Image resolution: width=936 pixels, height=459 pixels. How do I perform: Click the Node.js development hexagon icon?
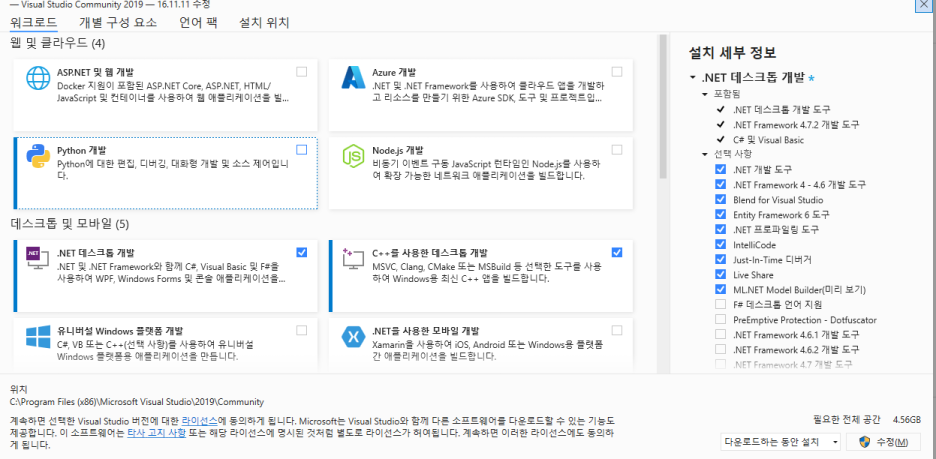(353, 156)
